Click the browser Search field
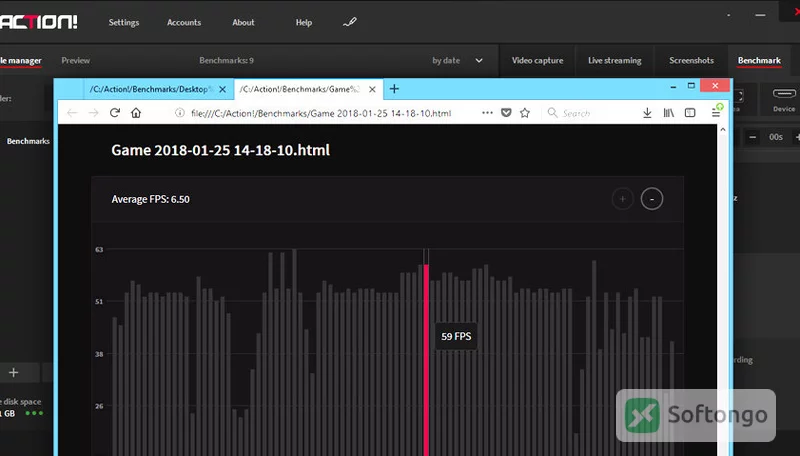The image size is (800, 456). [587, 113]
